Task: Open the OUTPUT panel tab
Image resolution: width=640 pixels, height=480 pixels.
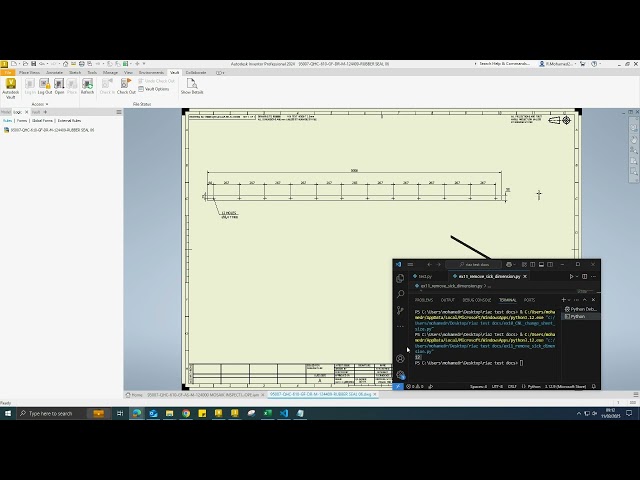Action: click(x=447, y=300)
